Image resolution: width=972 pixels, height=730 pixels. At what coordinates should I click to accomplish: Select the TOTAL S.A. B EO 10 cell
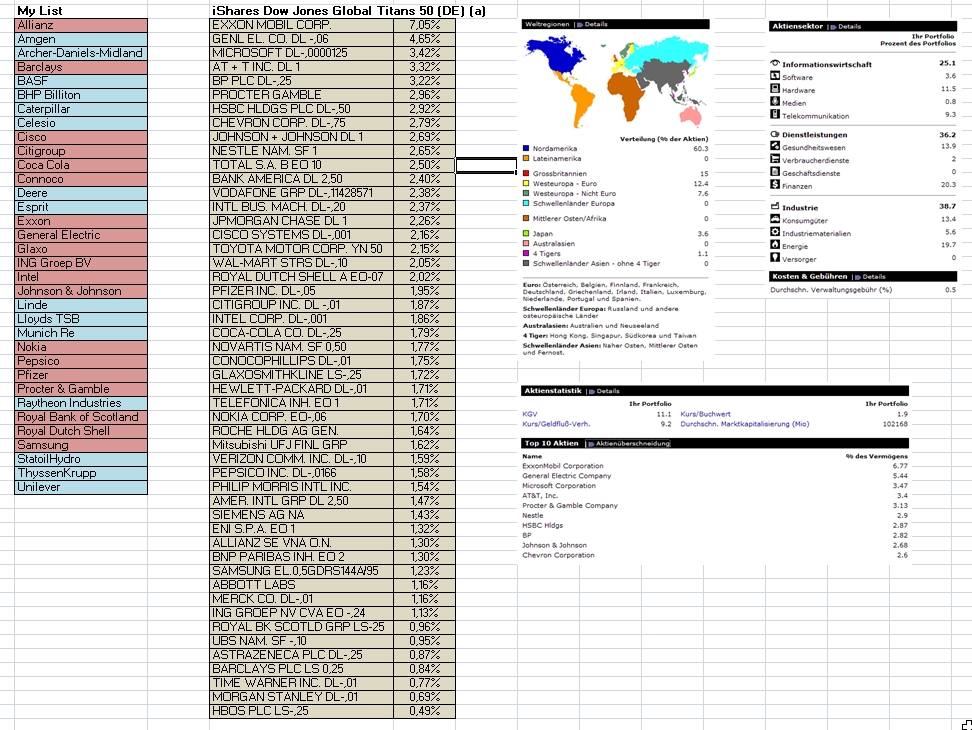(301, 165)
